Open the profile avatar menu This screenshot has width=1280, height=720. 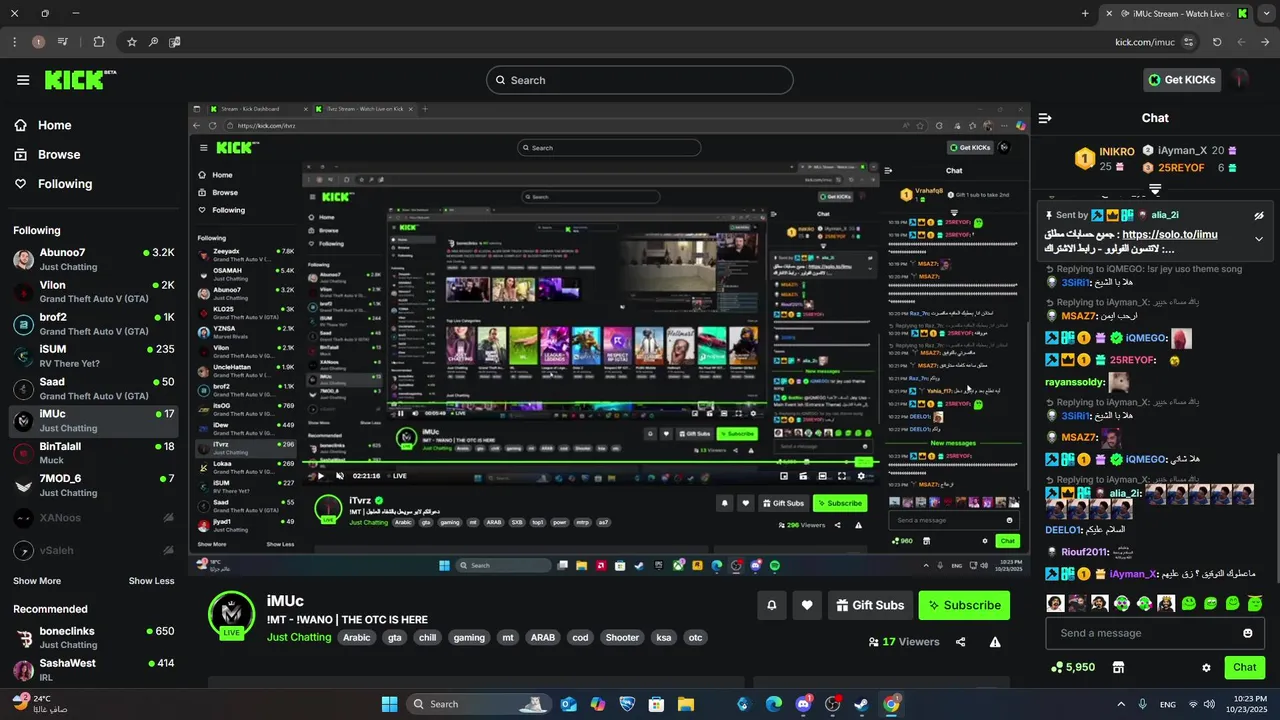point(1241,79)
